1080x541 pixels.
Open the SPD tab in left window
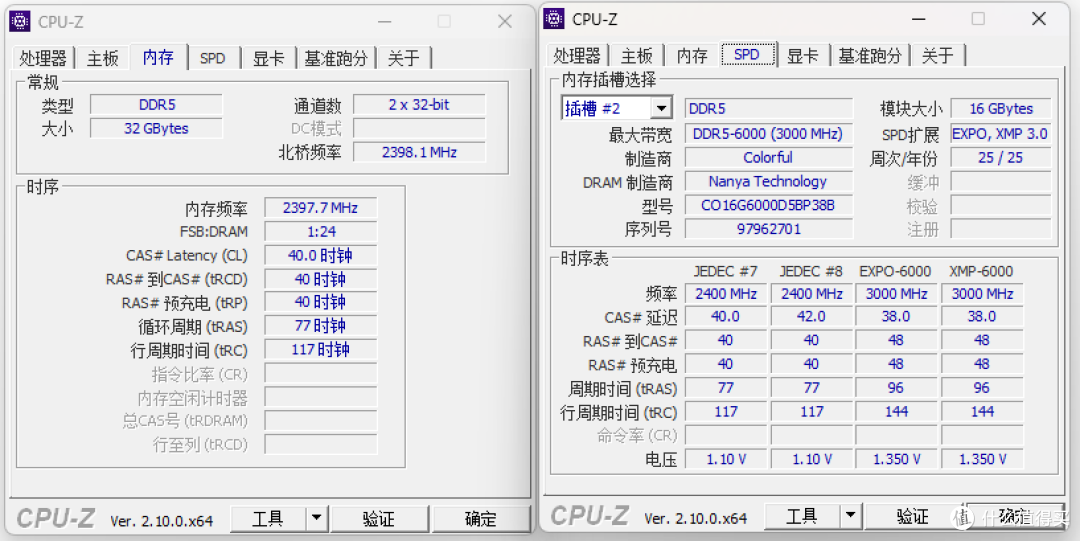[213, 58]
